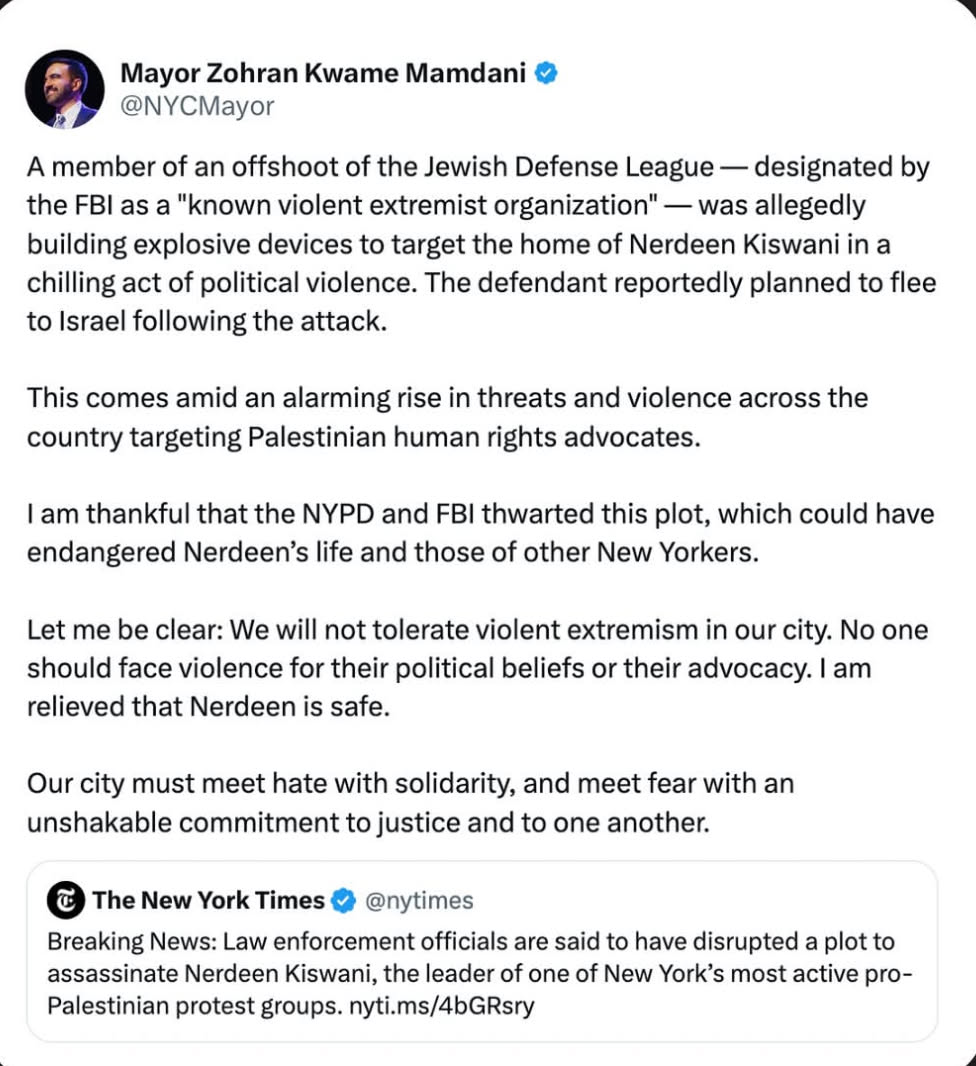Click the first paragraph of the tweet

[x=480, y=244]
